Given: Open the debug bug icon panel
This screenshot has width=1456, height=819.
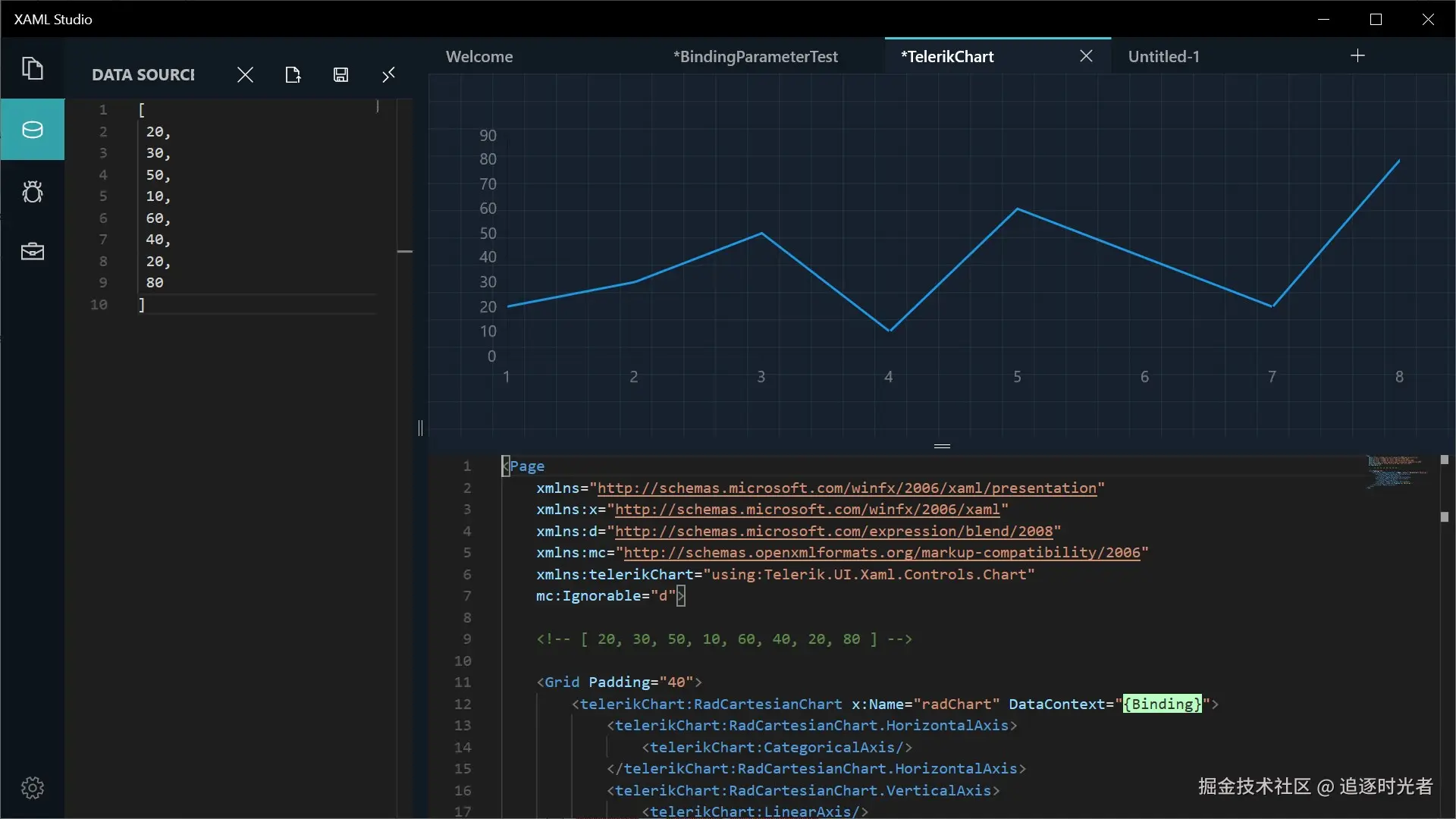Looking at the screenshot, I should pos(32,191).
